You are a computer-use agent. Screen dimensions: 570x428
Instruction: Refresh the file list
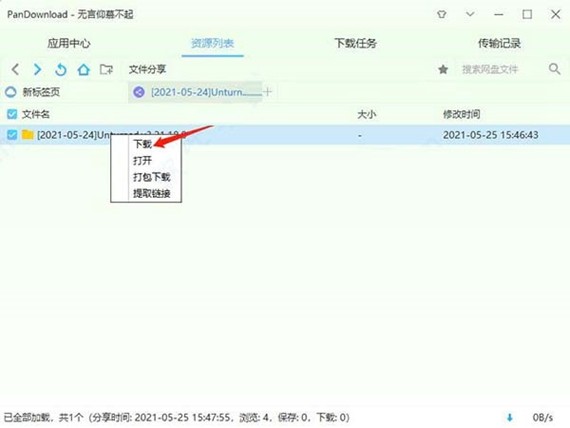coord(60,69)
